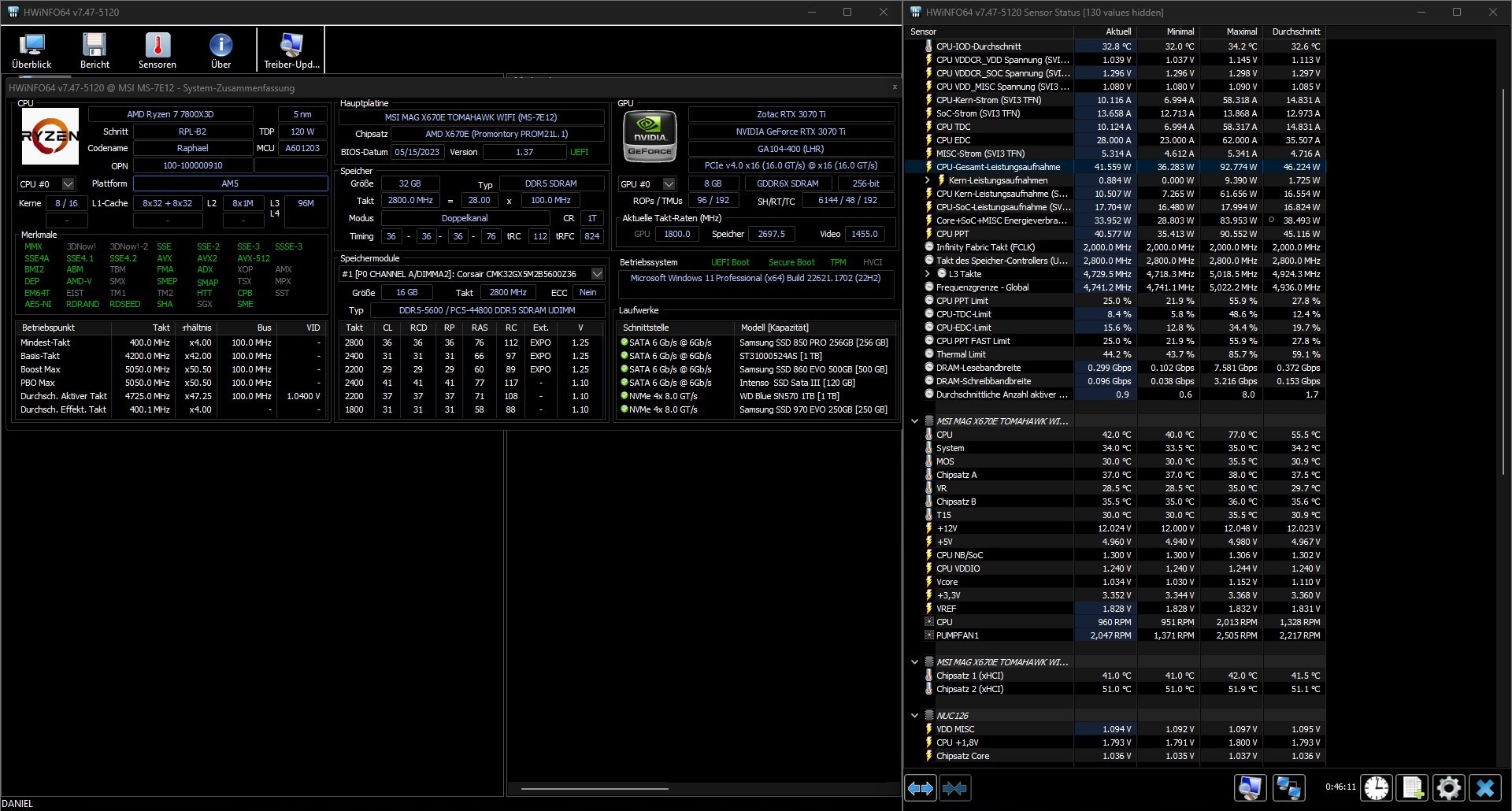Click the sensor settings gear icon
This screenshot has width=1512, height=811.
click(1448, 788)
